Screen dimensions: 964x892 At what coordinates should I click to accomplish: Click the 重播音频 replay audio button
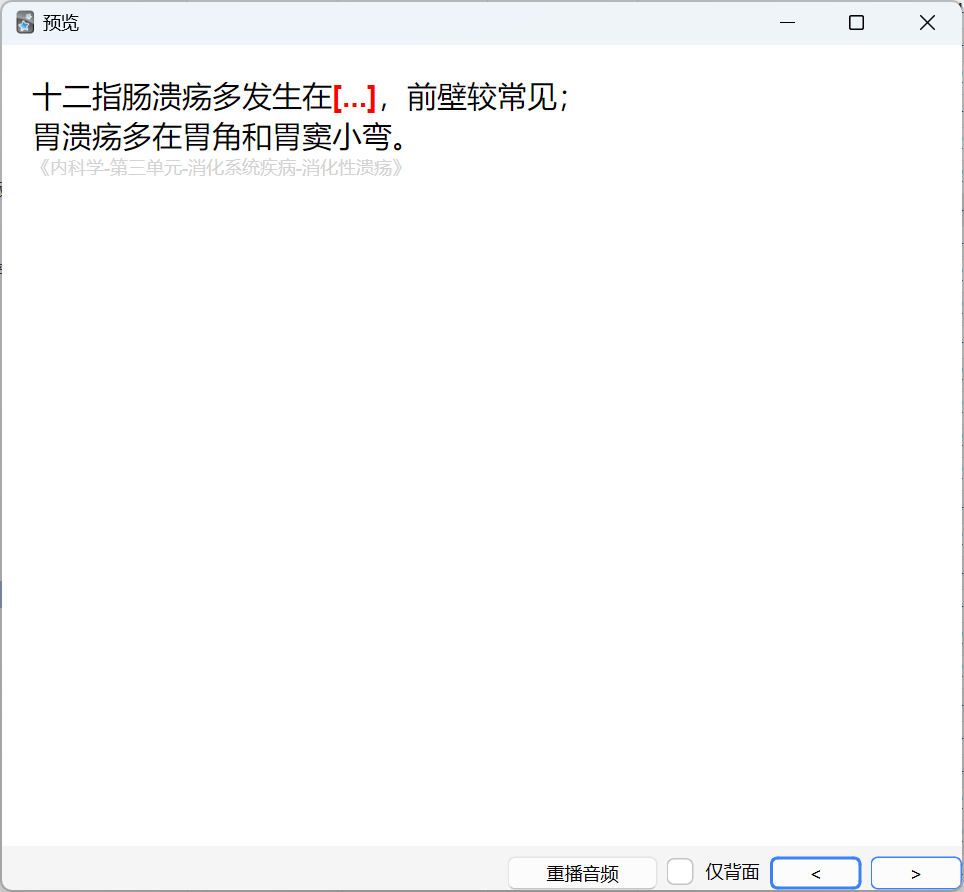click(582, 873)
